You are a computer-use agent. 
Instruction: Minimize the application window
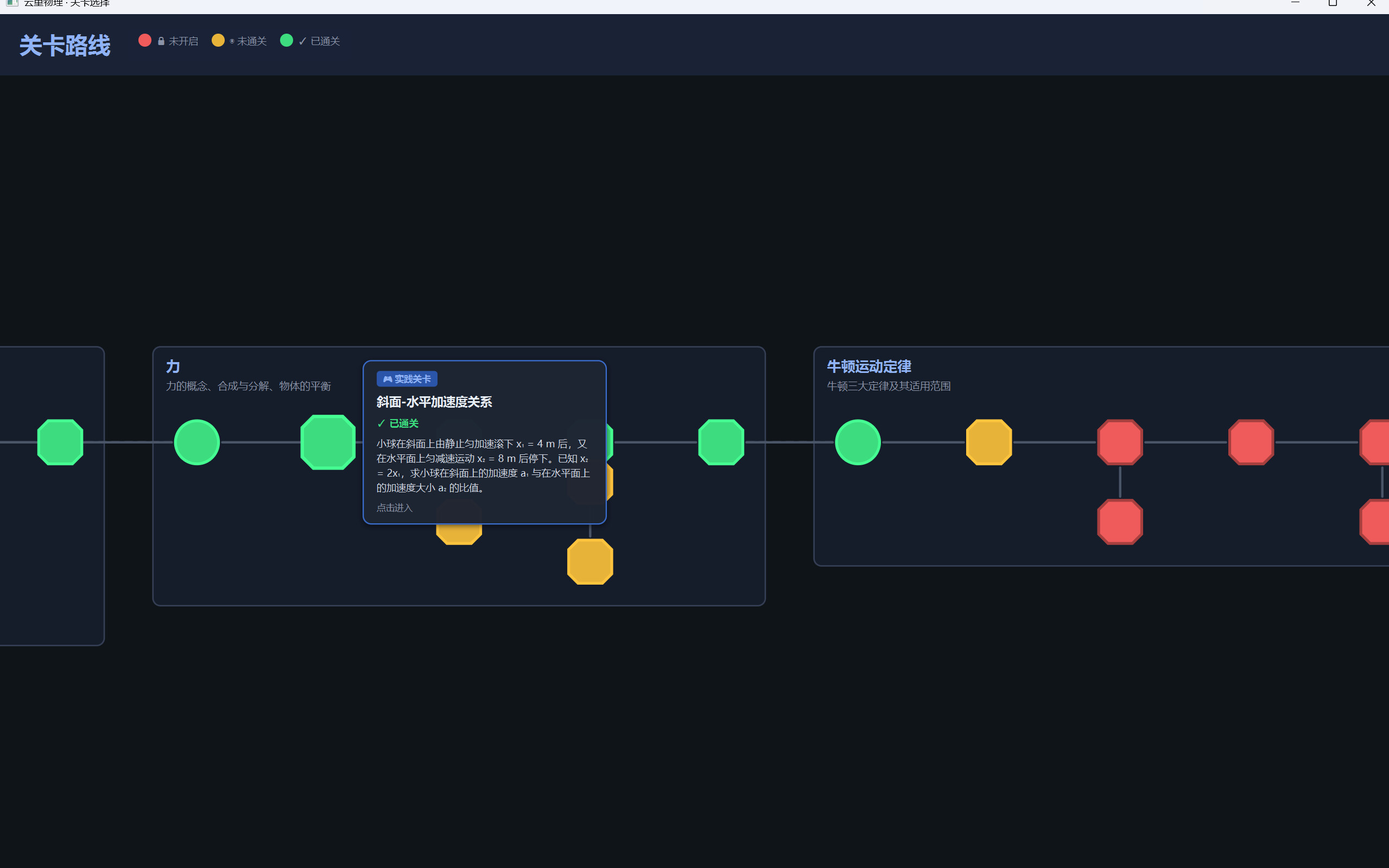click(1295, 3)
